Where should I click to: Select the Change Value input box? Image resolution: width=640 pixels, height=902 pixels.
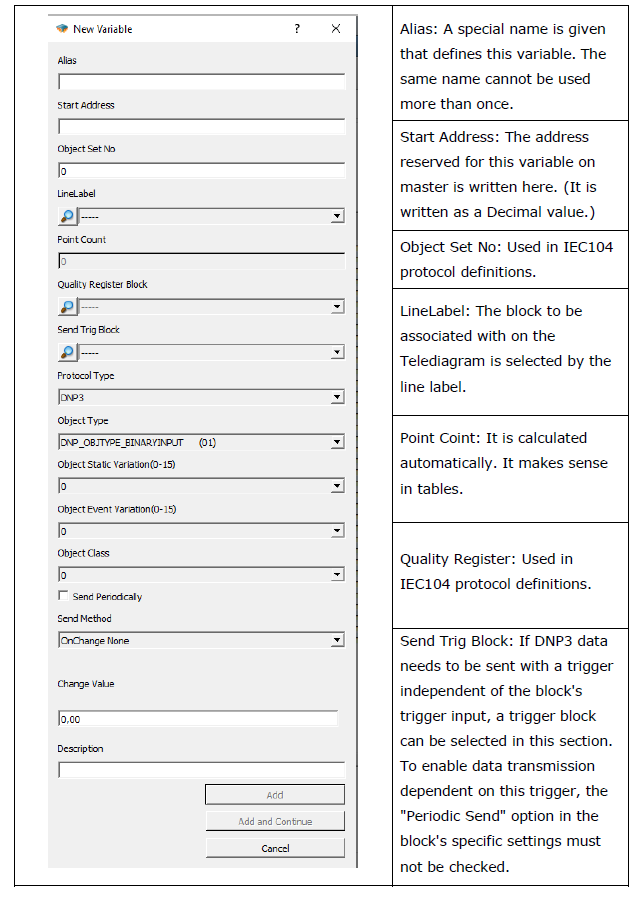point(198,718)
